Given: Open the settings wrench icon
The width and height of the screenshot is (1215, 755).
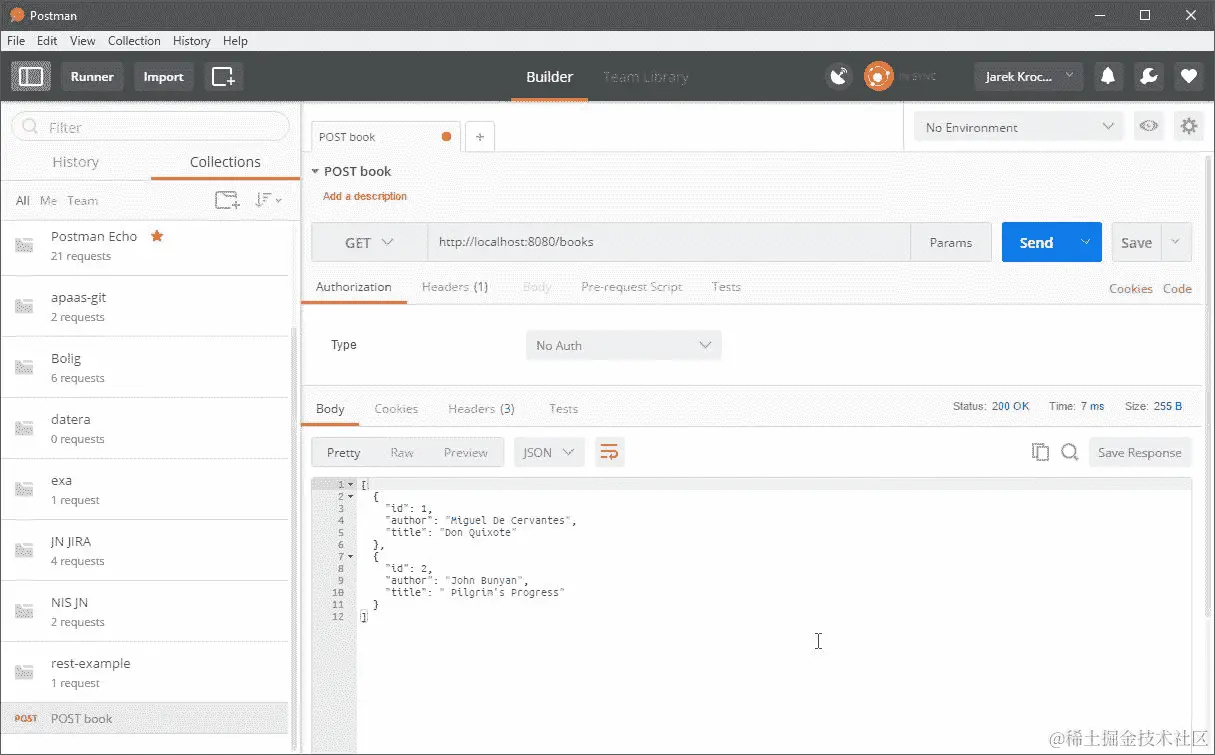Looking at the screenshot, I should tap(1148, 76).
